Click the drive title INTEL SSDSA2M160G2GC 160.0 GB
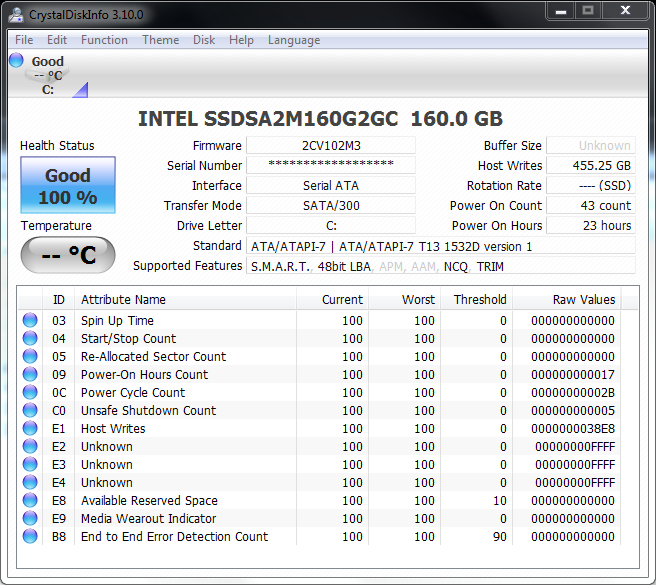This screenshot has width=656, height=585. pos(320,119)
